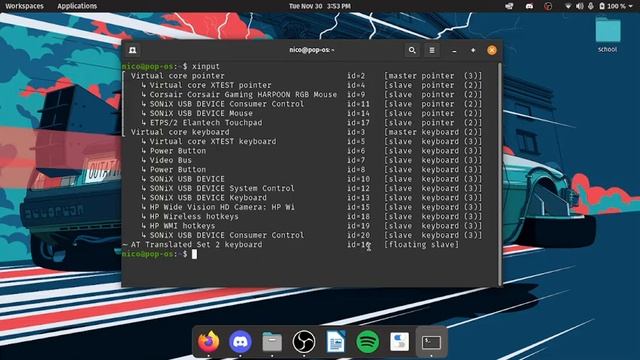640x360 pixels.
Task: Click 'HP Wide Vision HD Camera' row
Action: 222,207
